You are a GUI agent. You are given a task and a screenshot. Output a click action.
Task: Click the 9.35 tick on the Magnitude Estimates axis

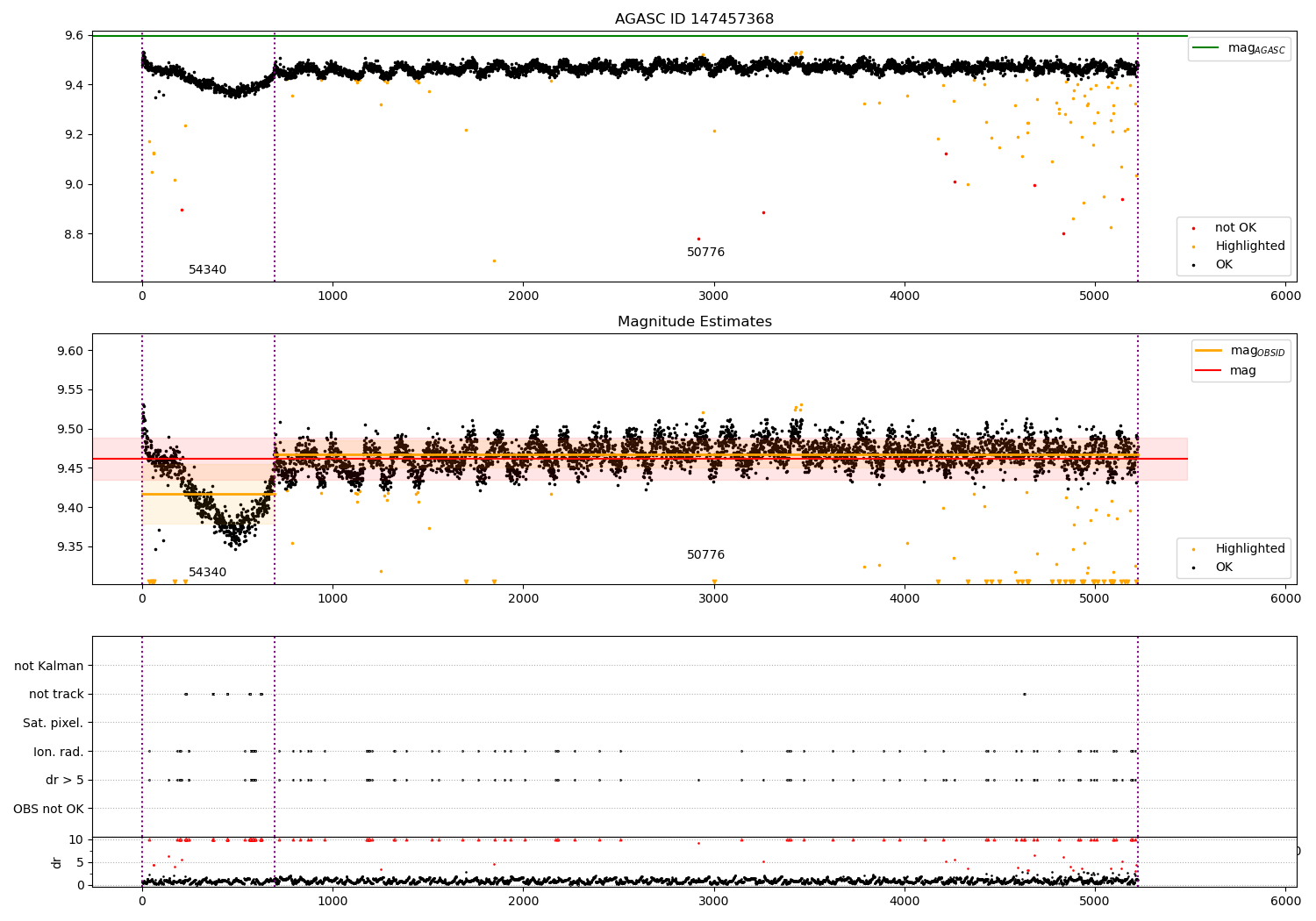coord(71,547)
